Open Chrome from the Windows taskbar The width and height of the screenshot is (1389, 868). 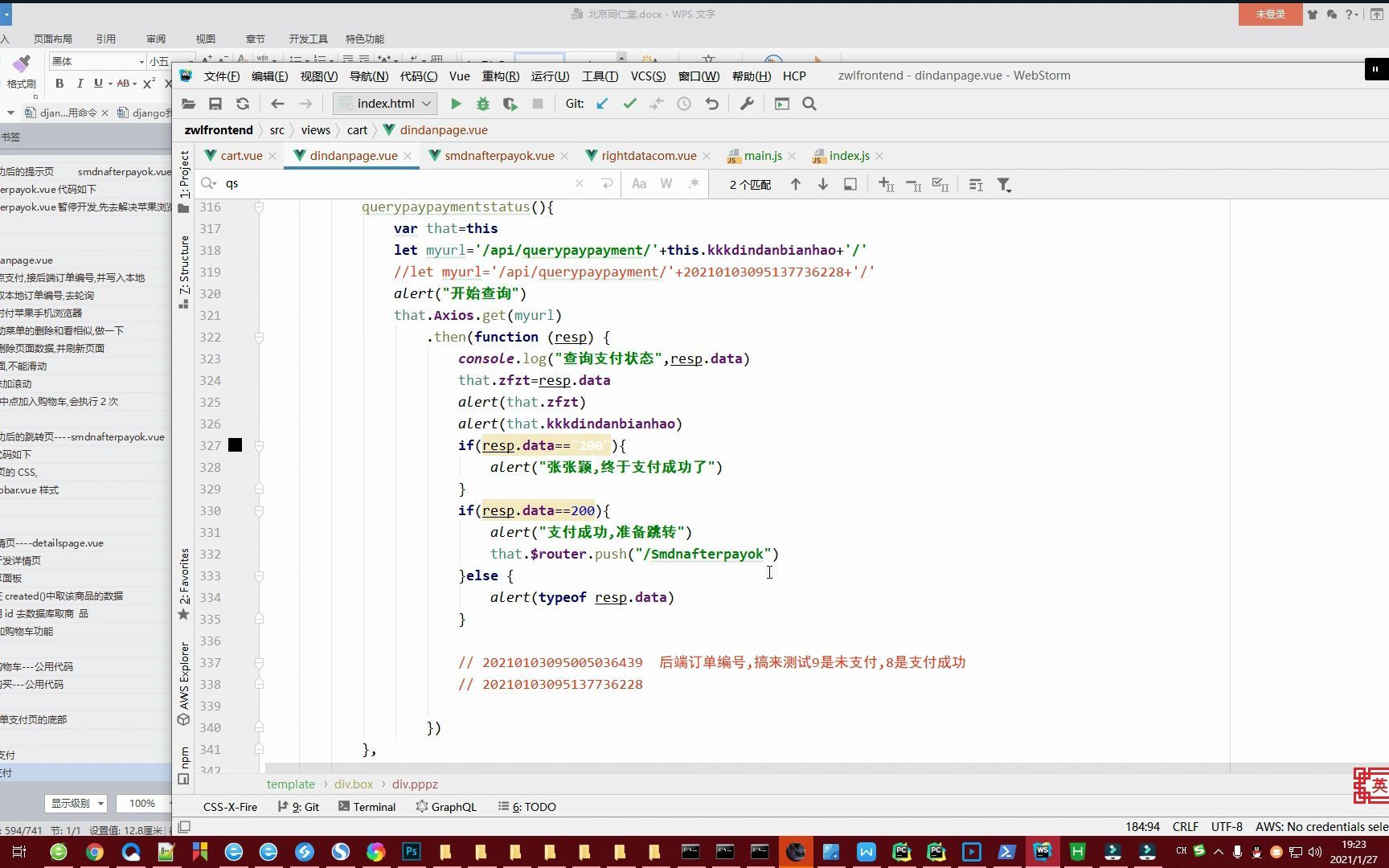tap(95, 852)
